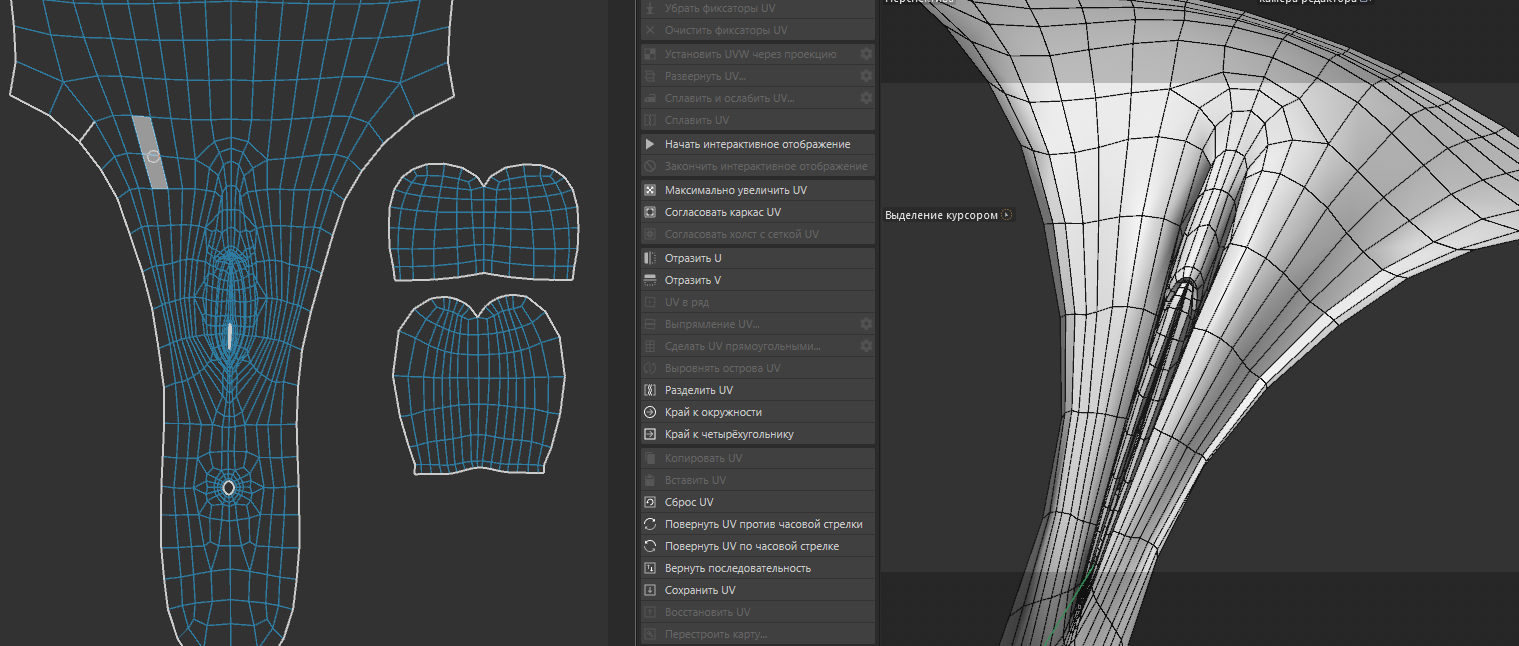Click the Сброс UV reset icon
The width and height of the screenshot is (1519, 646).
(650, 502)
